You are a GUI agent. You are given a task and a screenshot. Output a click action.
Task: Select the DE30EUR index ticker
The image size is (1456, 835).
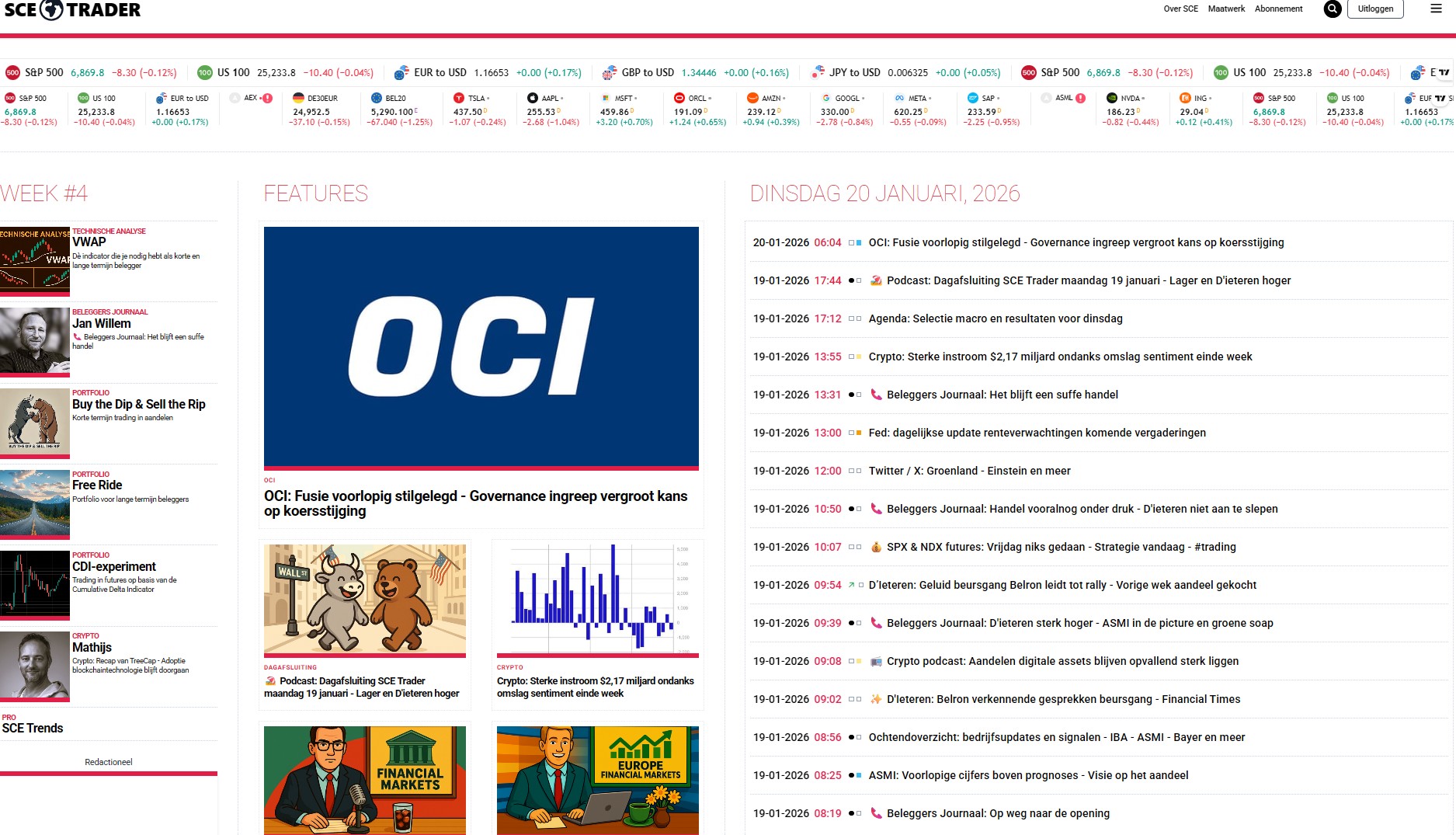(x=321, y=110)
